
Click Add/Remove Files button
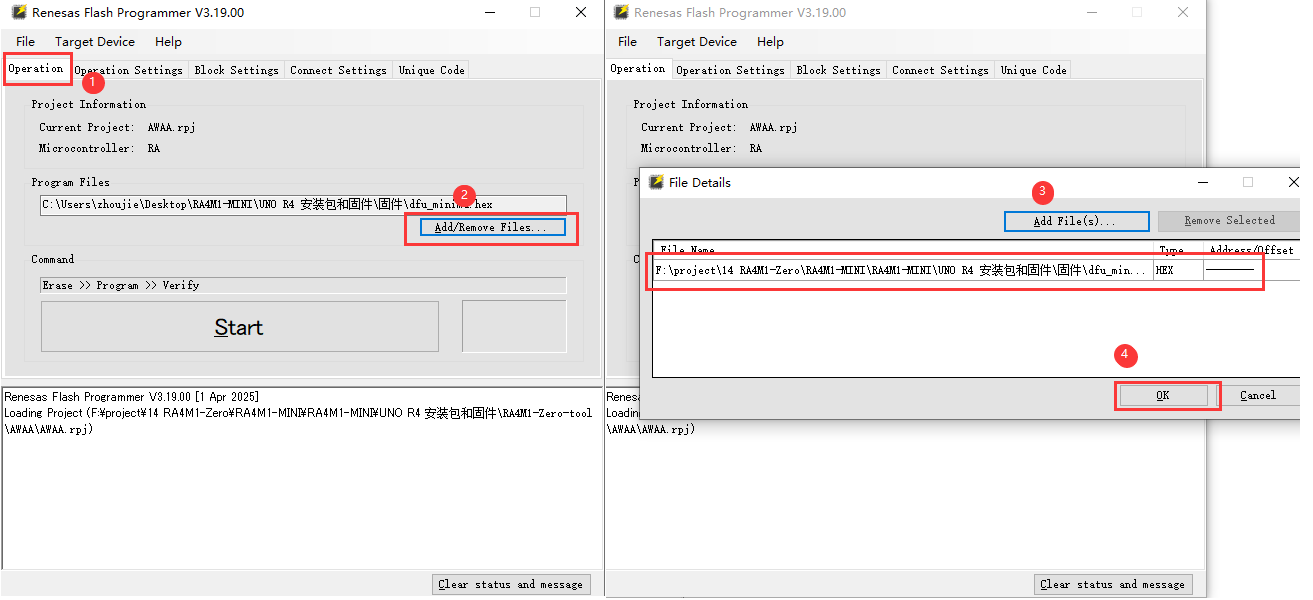491,228
